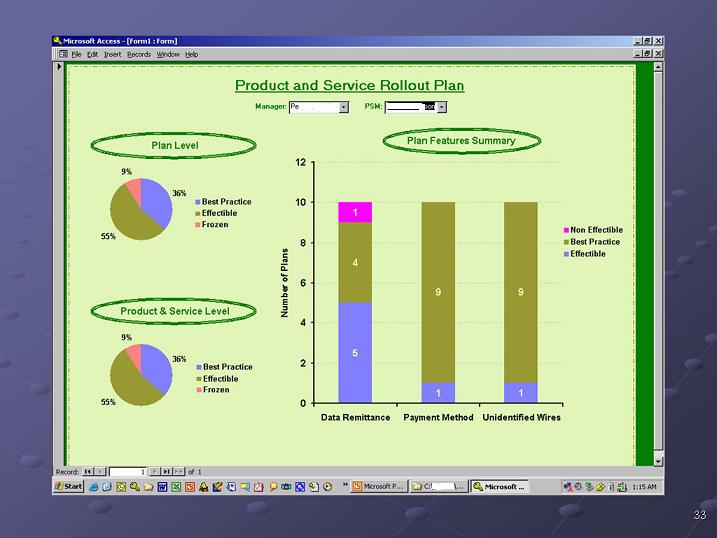Expand the PSM dropdown list
Image resolution: width=717 pixels, height=538 pixels.
coord(442,106)
